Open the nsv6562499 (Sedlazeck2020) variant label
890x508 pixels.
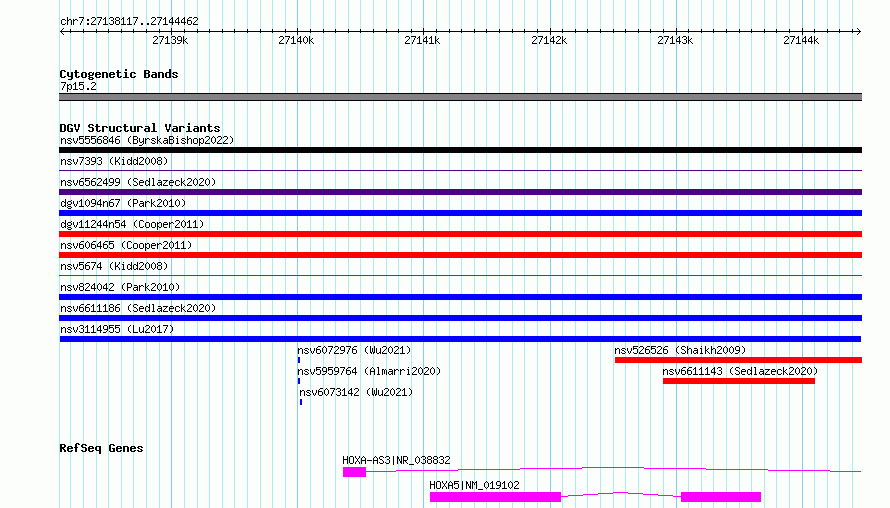coord(138,182)
